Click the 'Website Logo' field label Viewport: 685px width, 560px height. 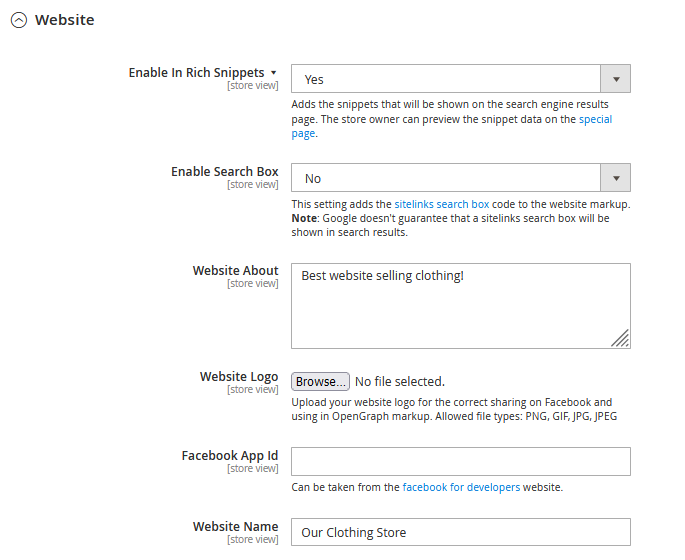(x=238, y=377)
